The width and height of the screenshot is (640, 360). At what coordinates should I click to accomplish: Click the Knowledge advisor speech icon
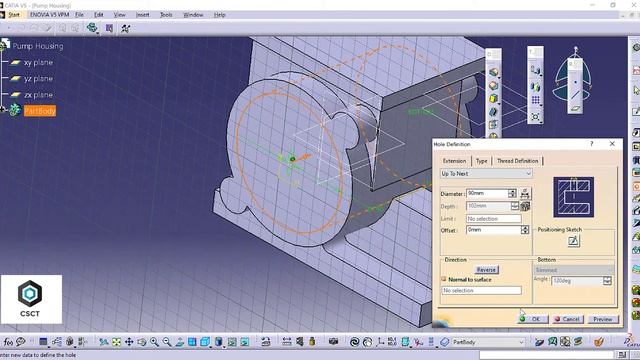(x=21, y=342)
